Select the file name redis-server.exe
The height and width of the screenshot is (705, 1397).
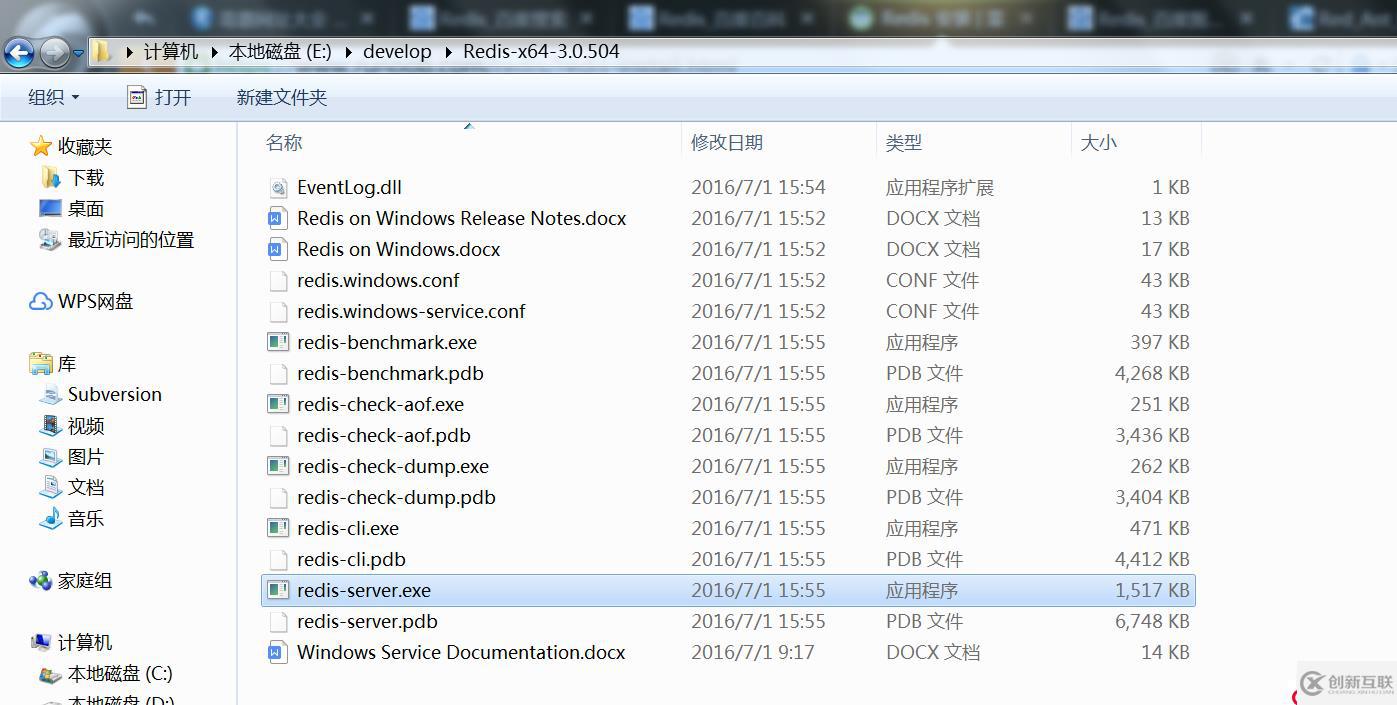[364, 590]
